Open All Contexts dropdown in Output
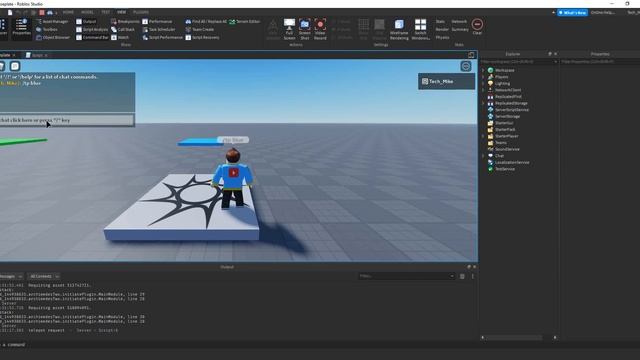640x360 pixels. tap(44, 276)
